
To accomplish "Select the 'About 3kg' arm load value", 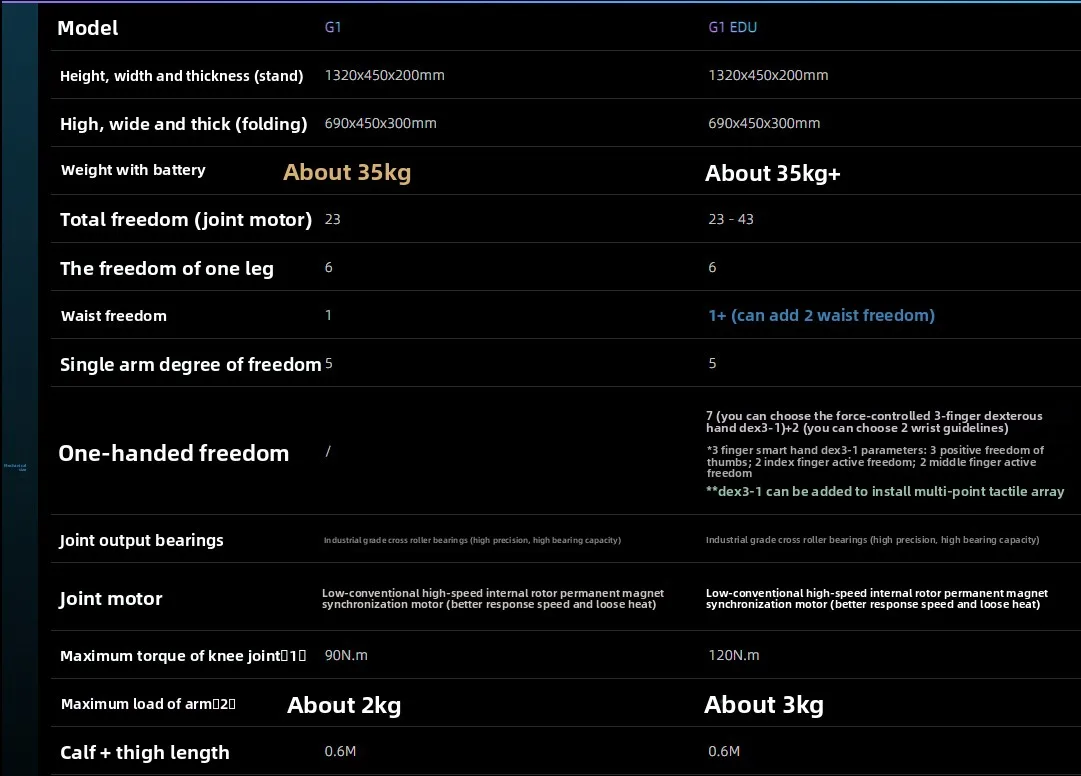I will tap(764, 705).
